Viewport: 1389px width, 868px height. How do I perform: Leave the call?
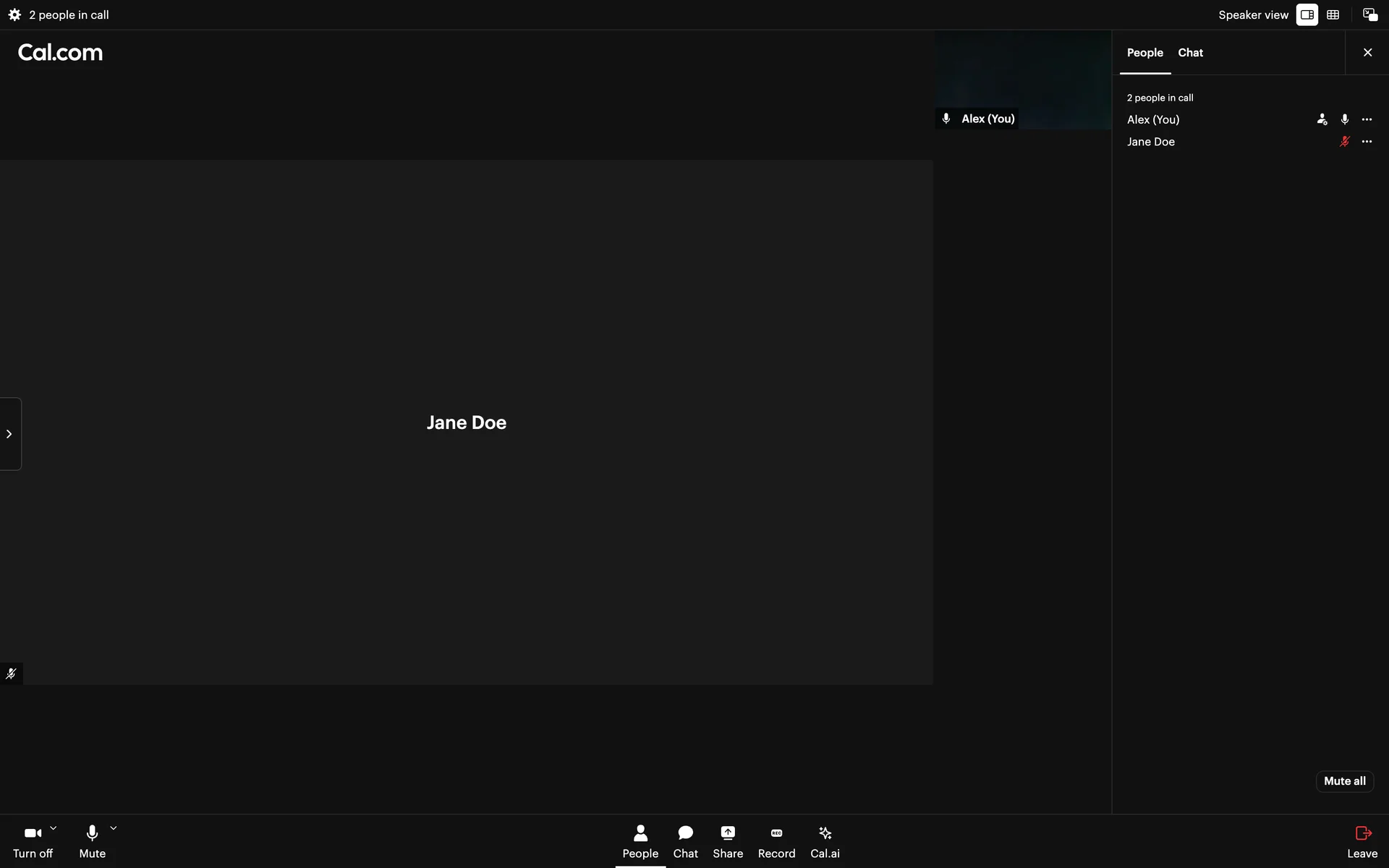(x=1362, y=841)
